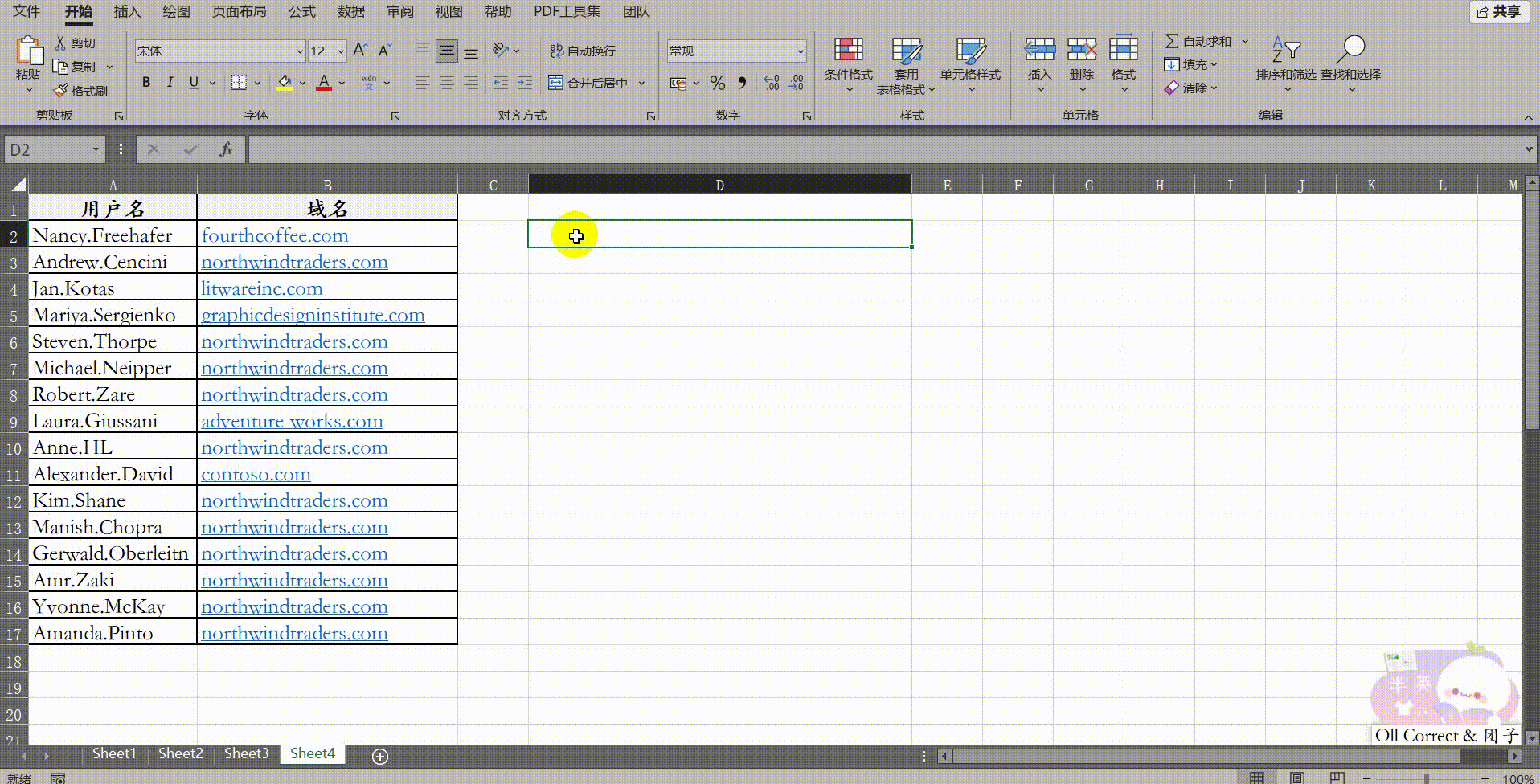
Task: Open the adventure-works.com link
Action: pyautogui.click(x=292, y=421)
